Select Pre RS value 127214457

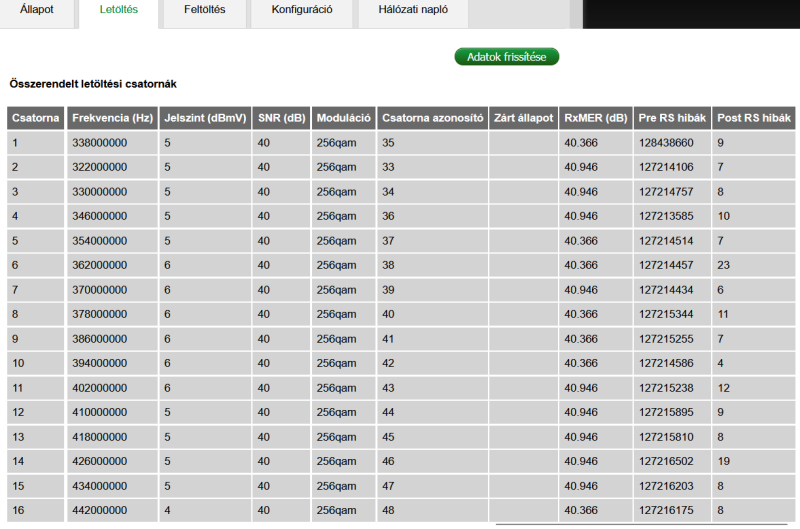(672, 265)
